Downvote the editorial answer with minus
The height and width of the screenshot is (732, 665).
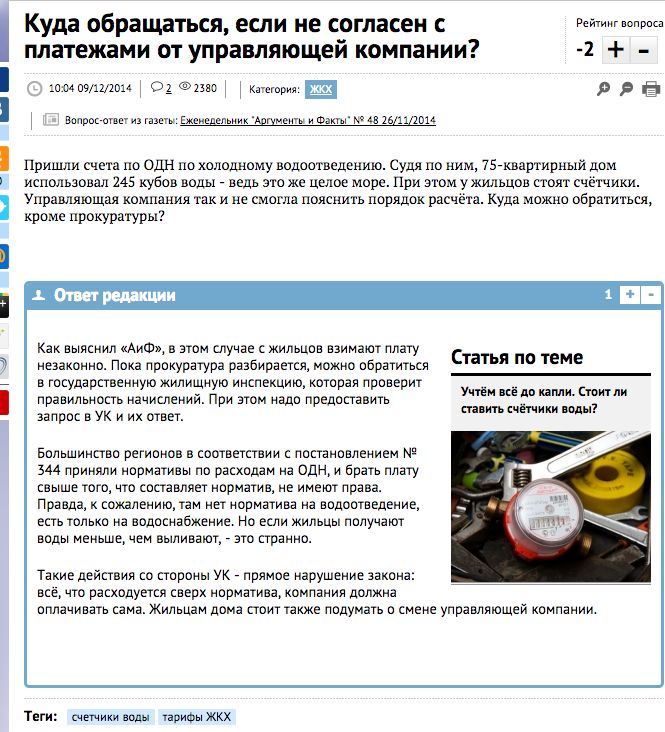(651, 295)
